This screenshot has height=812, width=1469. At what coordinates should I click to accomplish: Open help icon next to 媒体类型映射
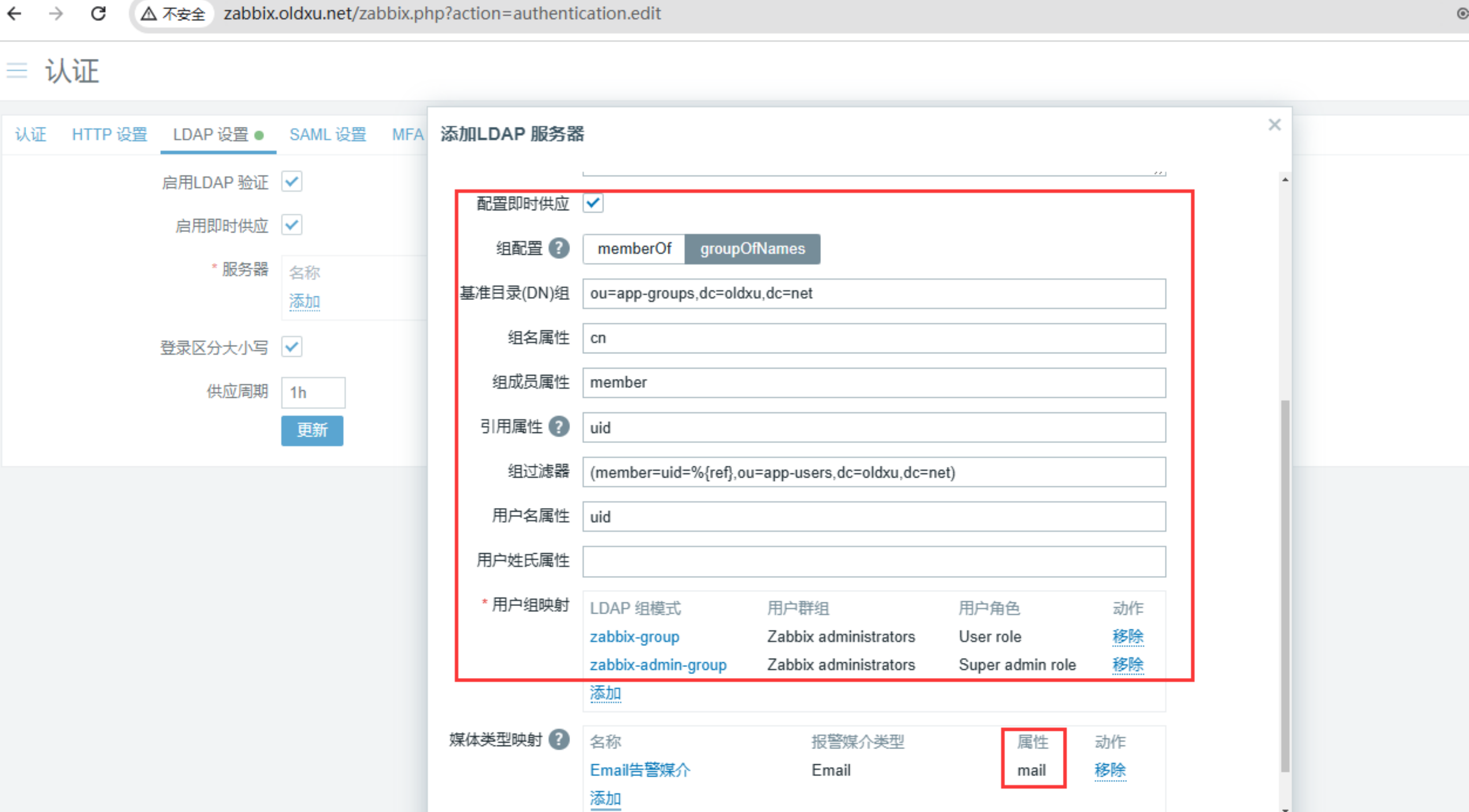click(x=559, y=739)
